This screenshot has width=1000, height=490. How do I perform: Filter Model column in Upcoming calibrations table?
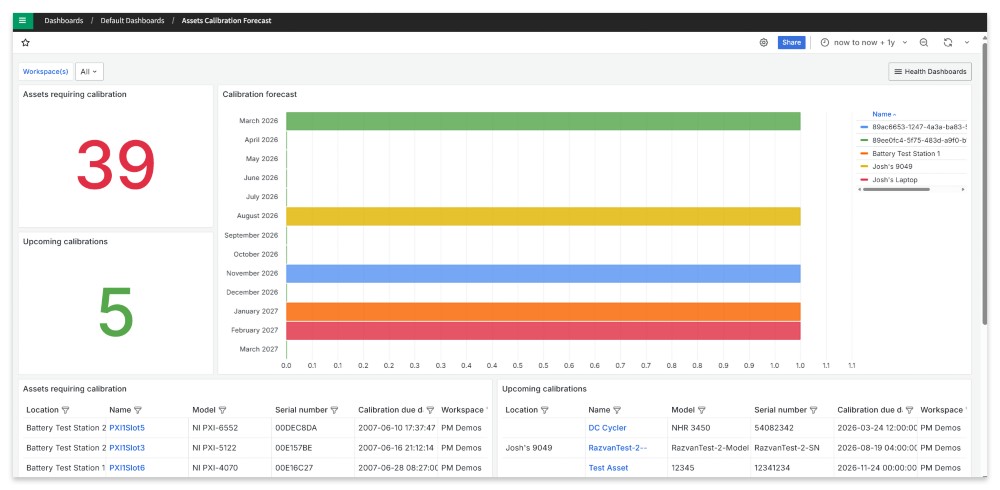(702, 410)
